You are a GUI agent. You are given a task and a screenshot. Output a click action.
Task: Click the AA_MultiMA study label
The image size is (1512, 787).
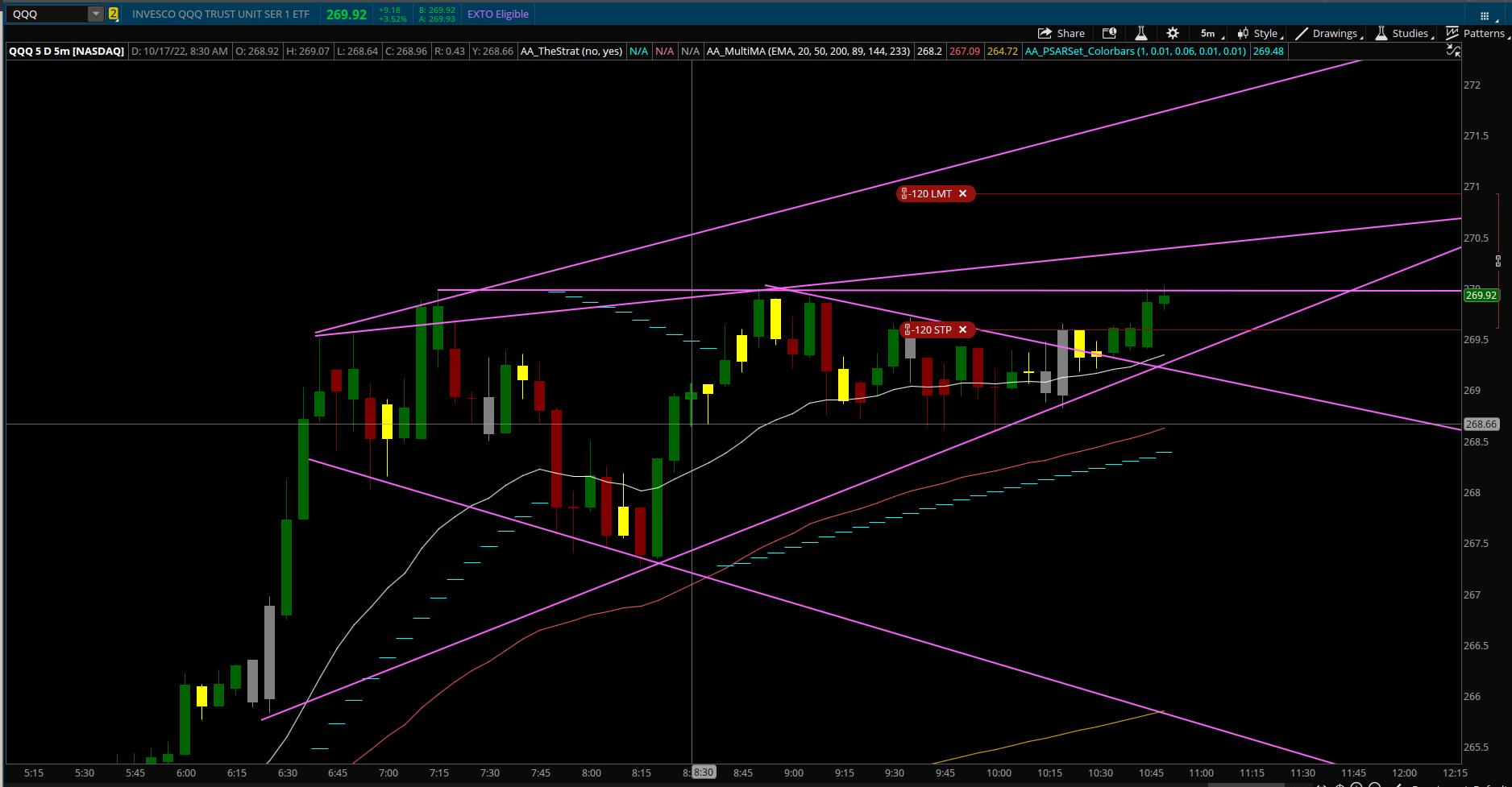tap(808, 51)
